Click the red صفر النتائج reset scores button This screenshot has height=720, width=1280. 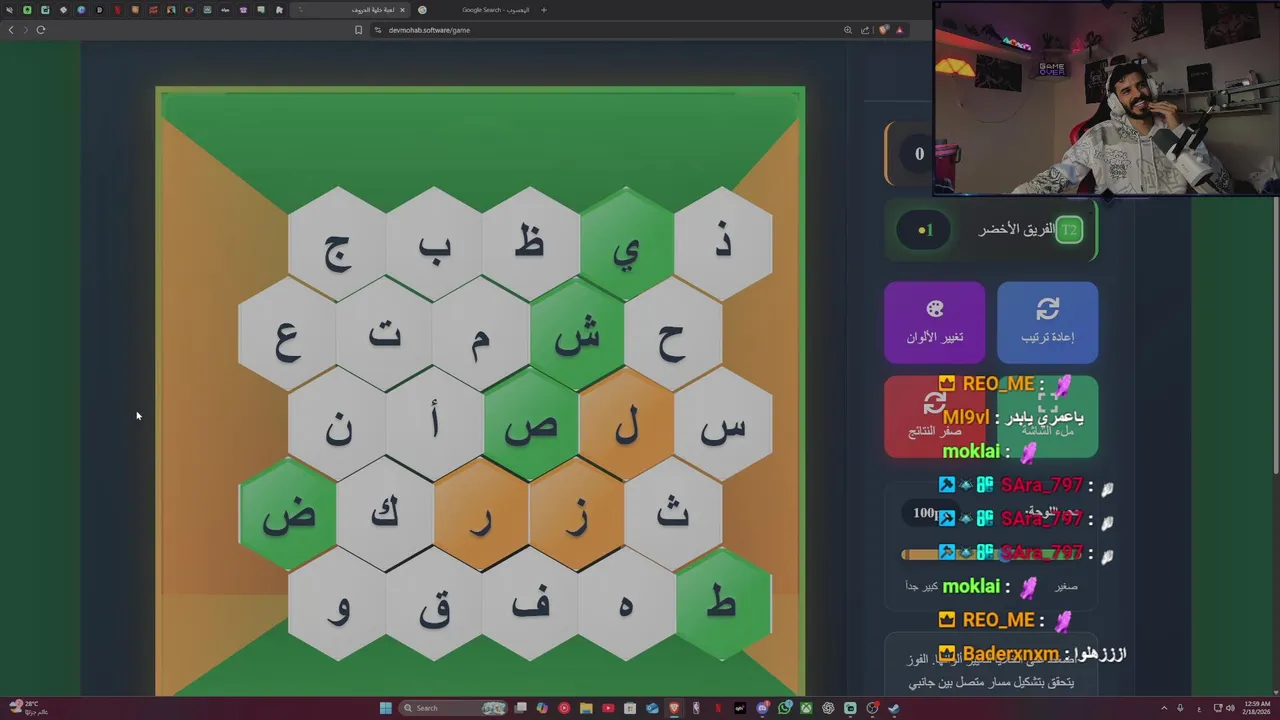[935, 416]
